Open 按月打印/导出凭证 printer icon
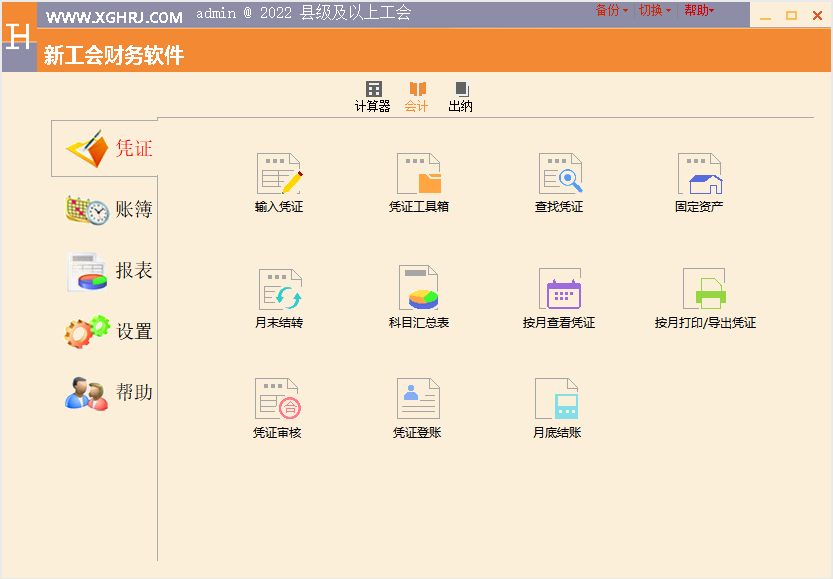 [x=705, y=291]
